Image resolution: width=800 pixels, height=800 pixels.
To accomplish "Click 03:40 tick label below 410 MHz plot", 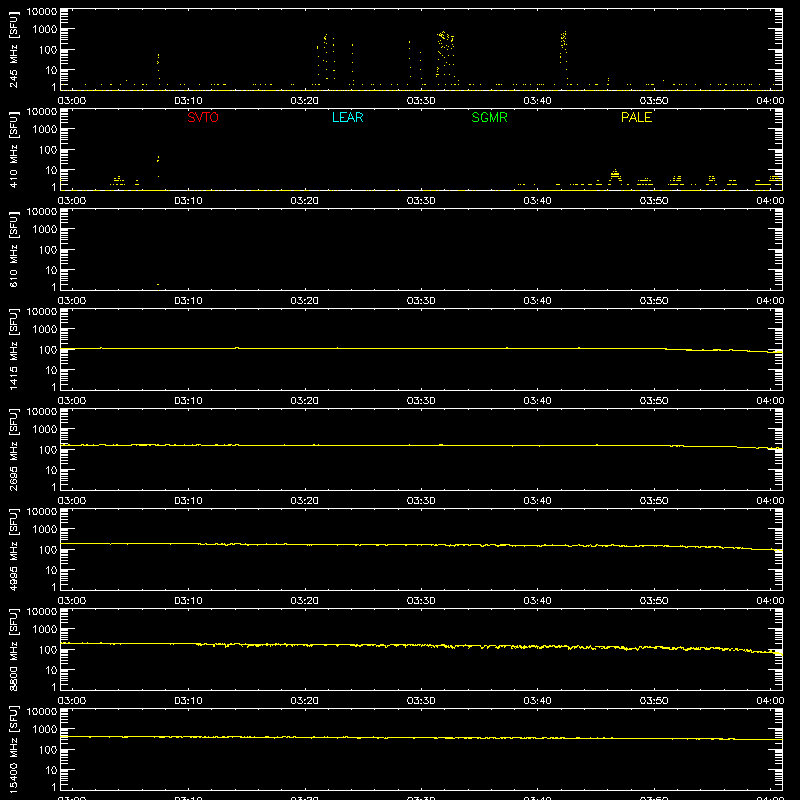I will (537, 201).
